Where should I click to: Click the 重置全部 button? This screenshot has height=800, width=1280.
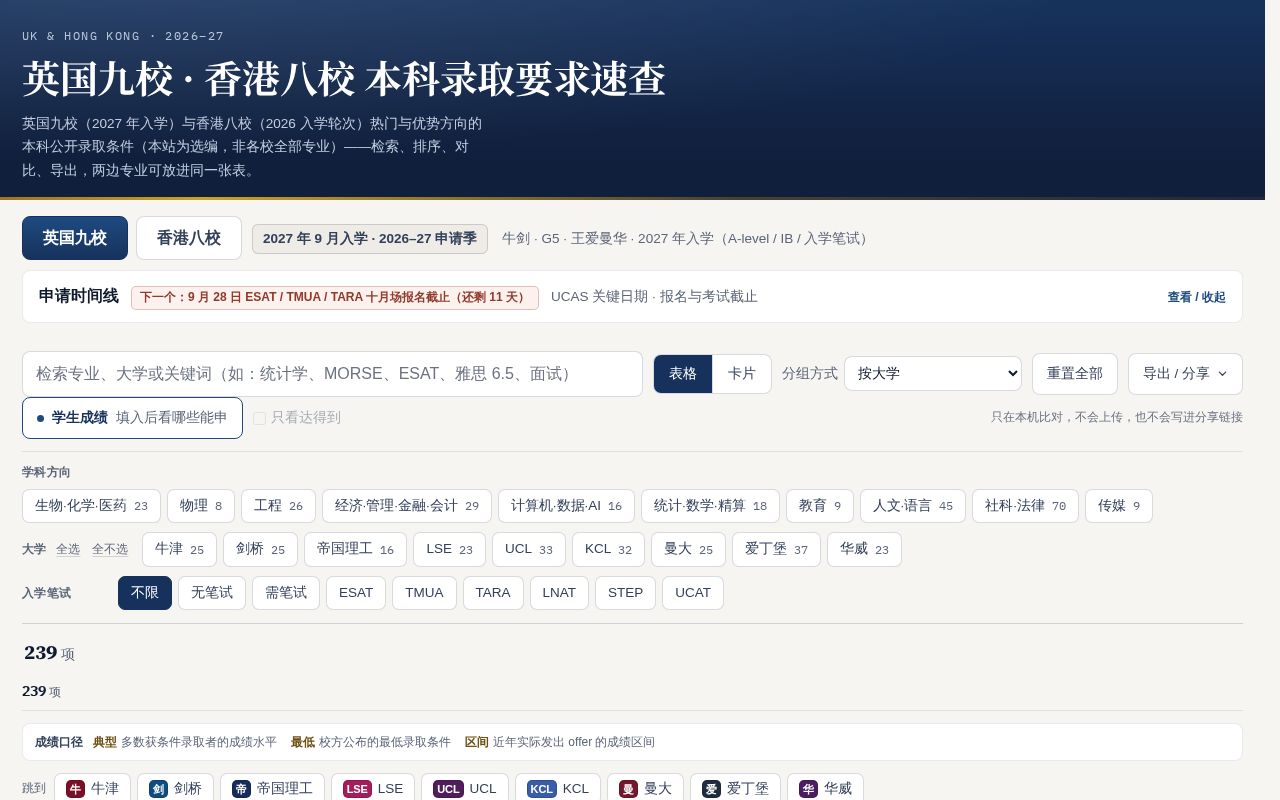(1075, 374)
